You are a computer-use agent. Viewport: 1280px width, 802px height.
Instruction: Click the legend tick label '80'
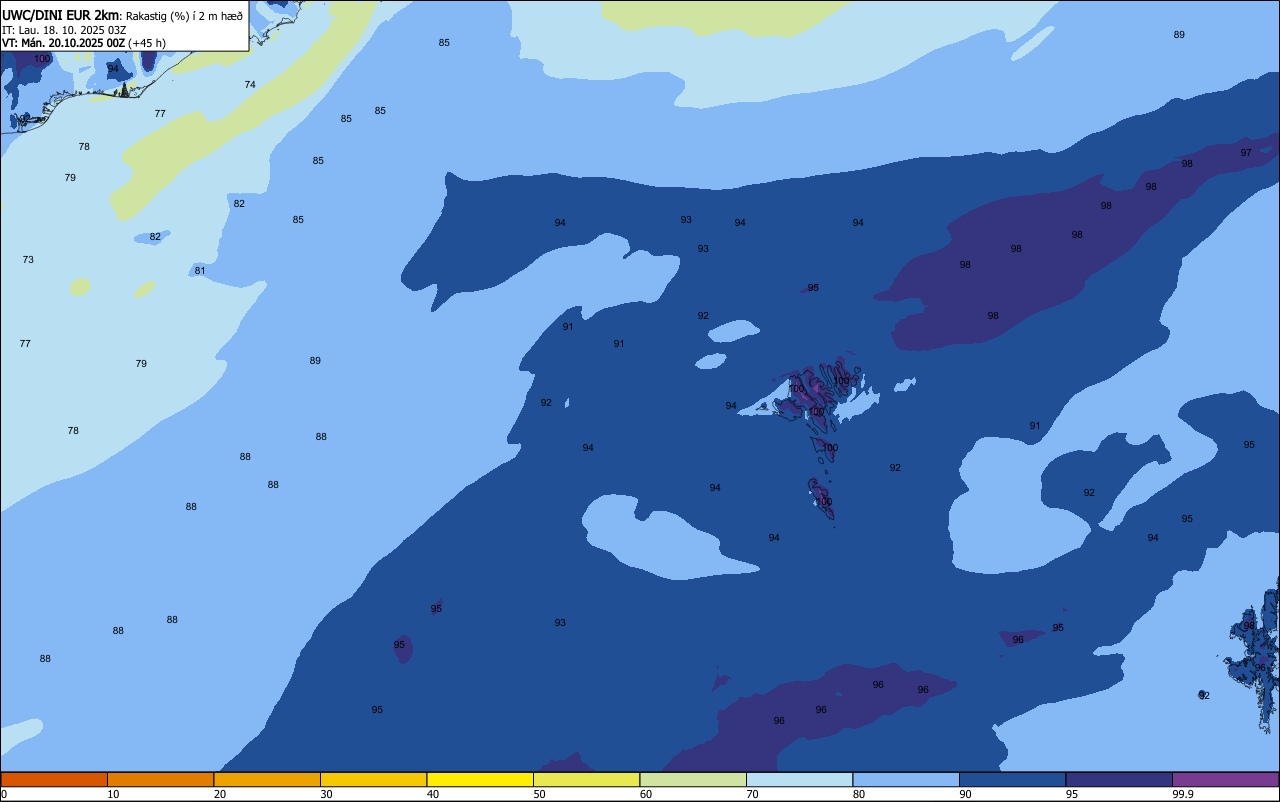coord(859,794)
